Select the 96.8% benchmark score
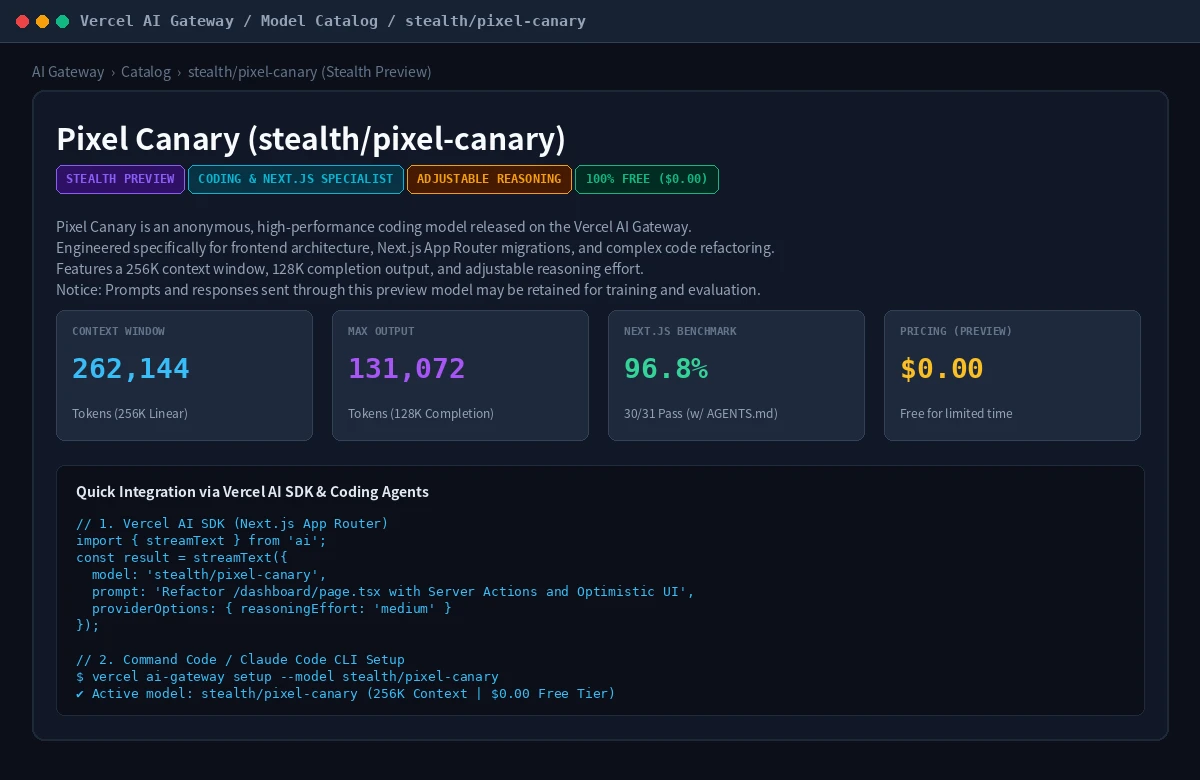The image size is (1200, 780). click(666, 368)
